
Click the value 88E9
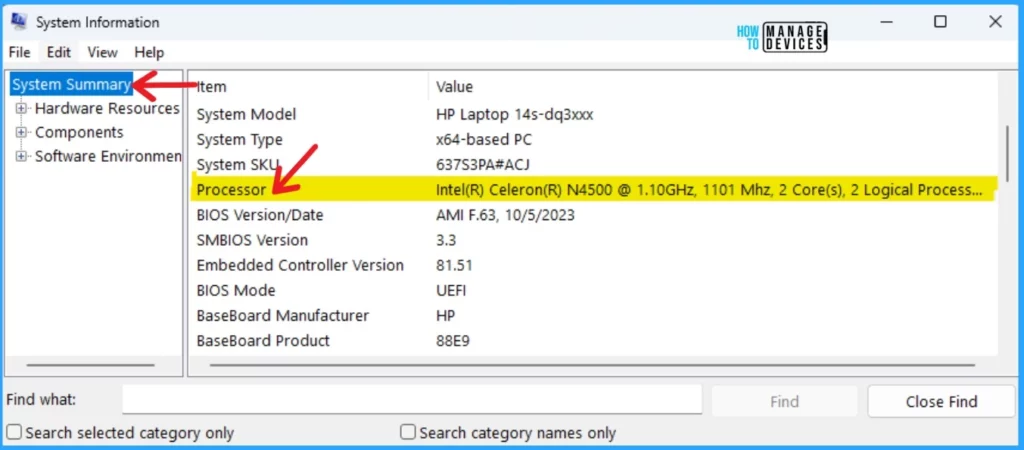[453, 340]
